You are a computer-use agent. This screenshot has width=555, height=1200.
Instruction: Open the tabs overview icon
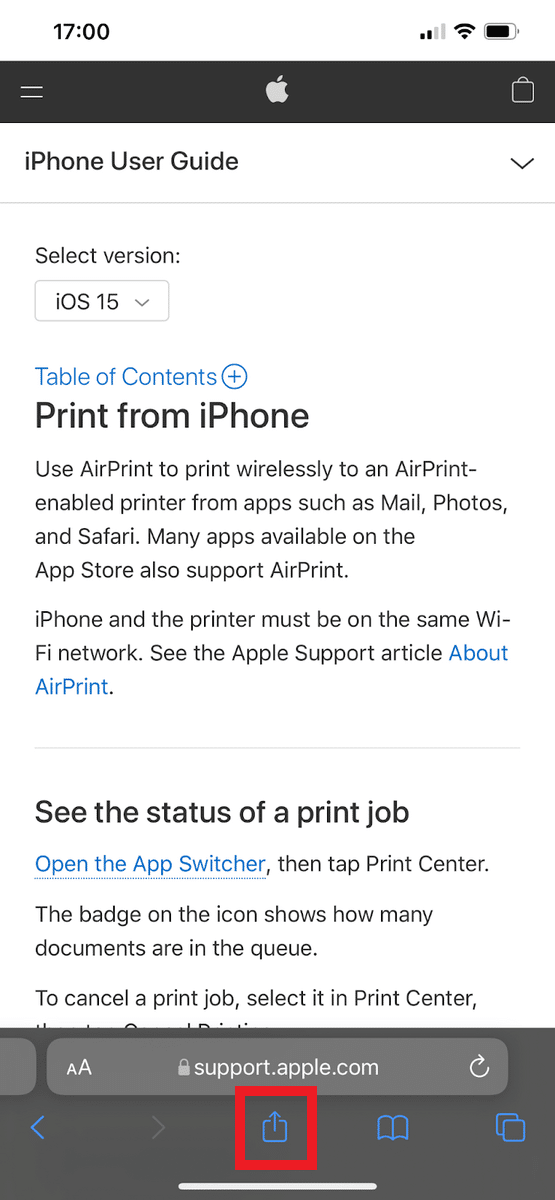click(x=510, y=1128)
